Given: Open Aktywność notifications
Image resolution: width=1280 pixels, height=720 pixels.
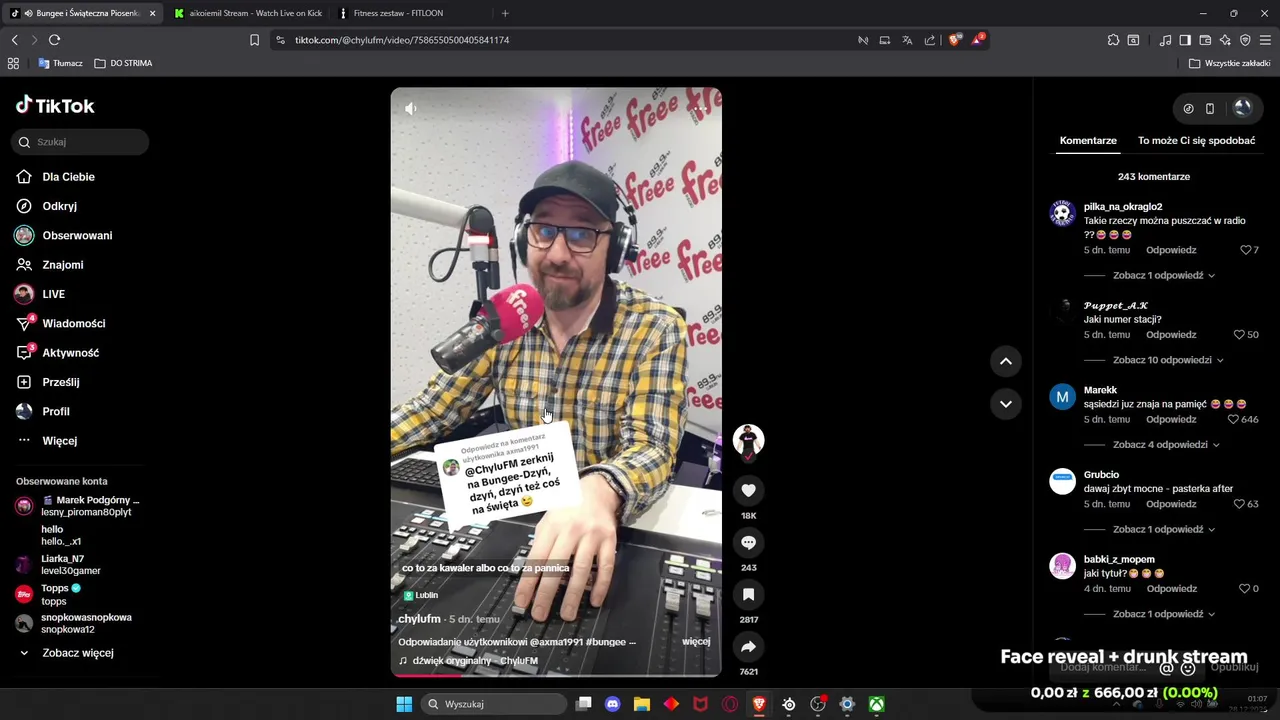Looking at the screenshot, I should coord(70,353).
